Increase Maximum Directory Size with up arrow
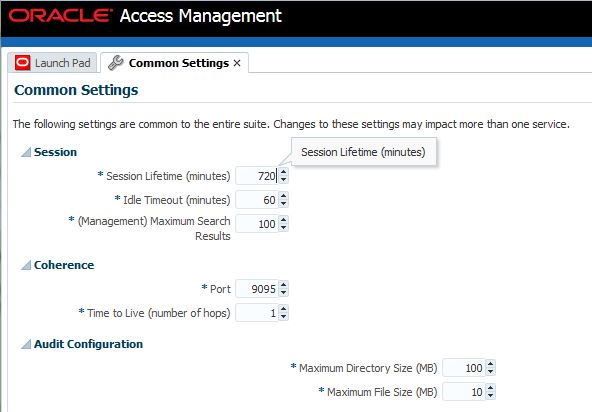Screen dimensions: 592x412 tap(490, 364)
